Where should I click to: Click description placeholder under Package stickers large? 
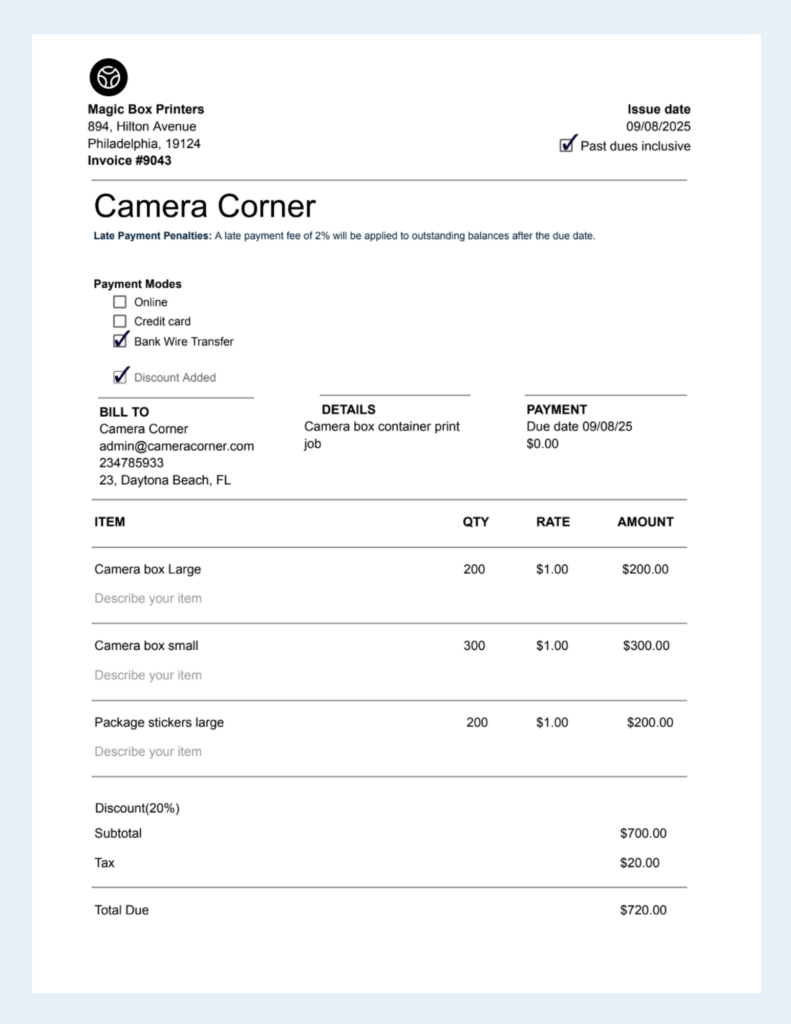coord(148,751)
